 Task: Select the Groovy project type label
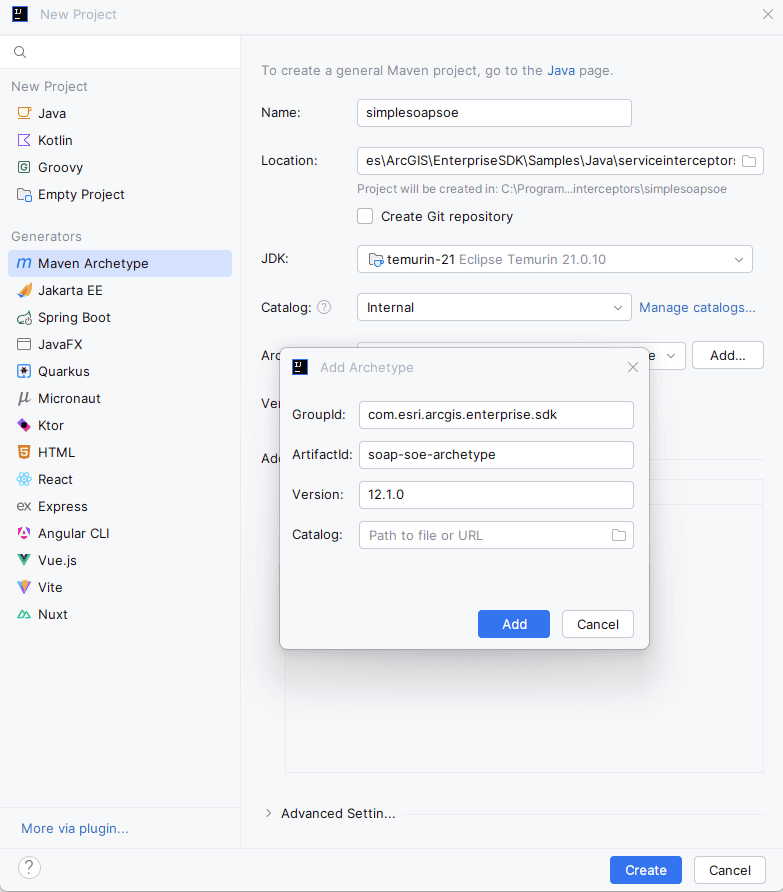(x=60, y=167)
